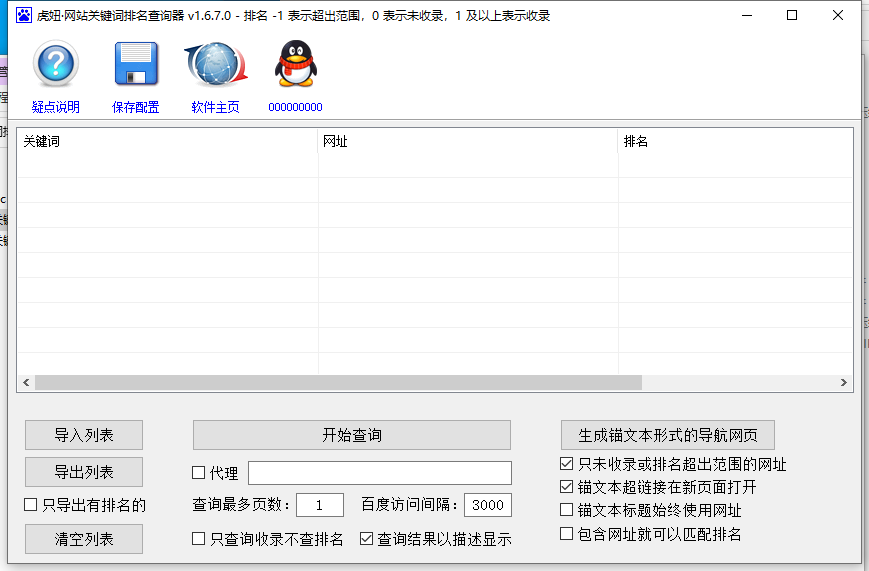This screenshot has height=571, width=869.
Task: Click 生成锚文本形式的导航网页 button
Action: pyautogui.click(x=668, y=435)
